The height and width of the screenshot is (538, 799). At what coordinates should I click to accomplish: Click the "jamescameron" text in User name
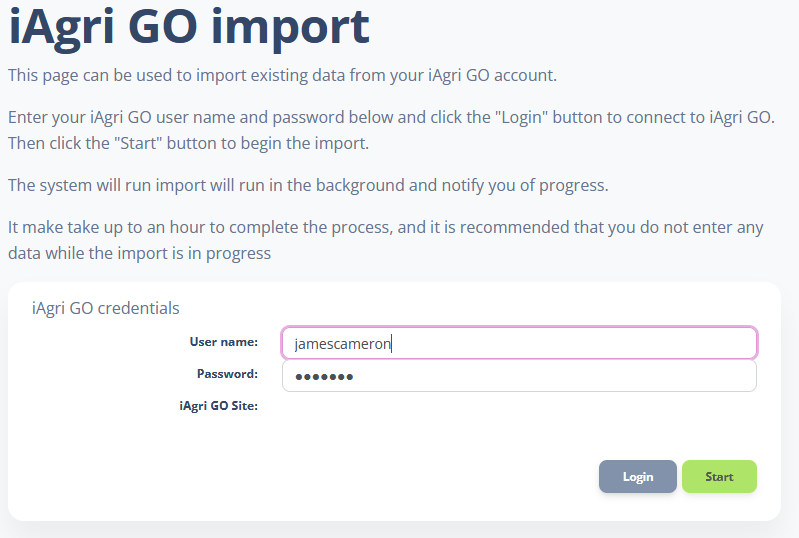pyautogui.click(x=342, y=344)
